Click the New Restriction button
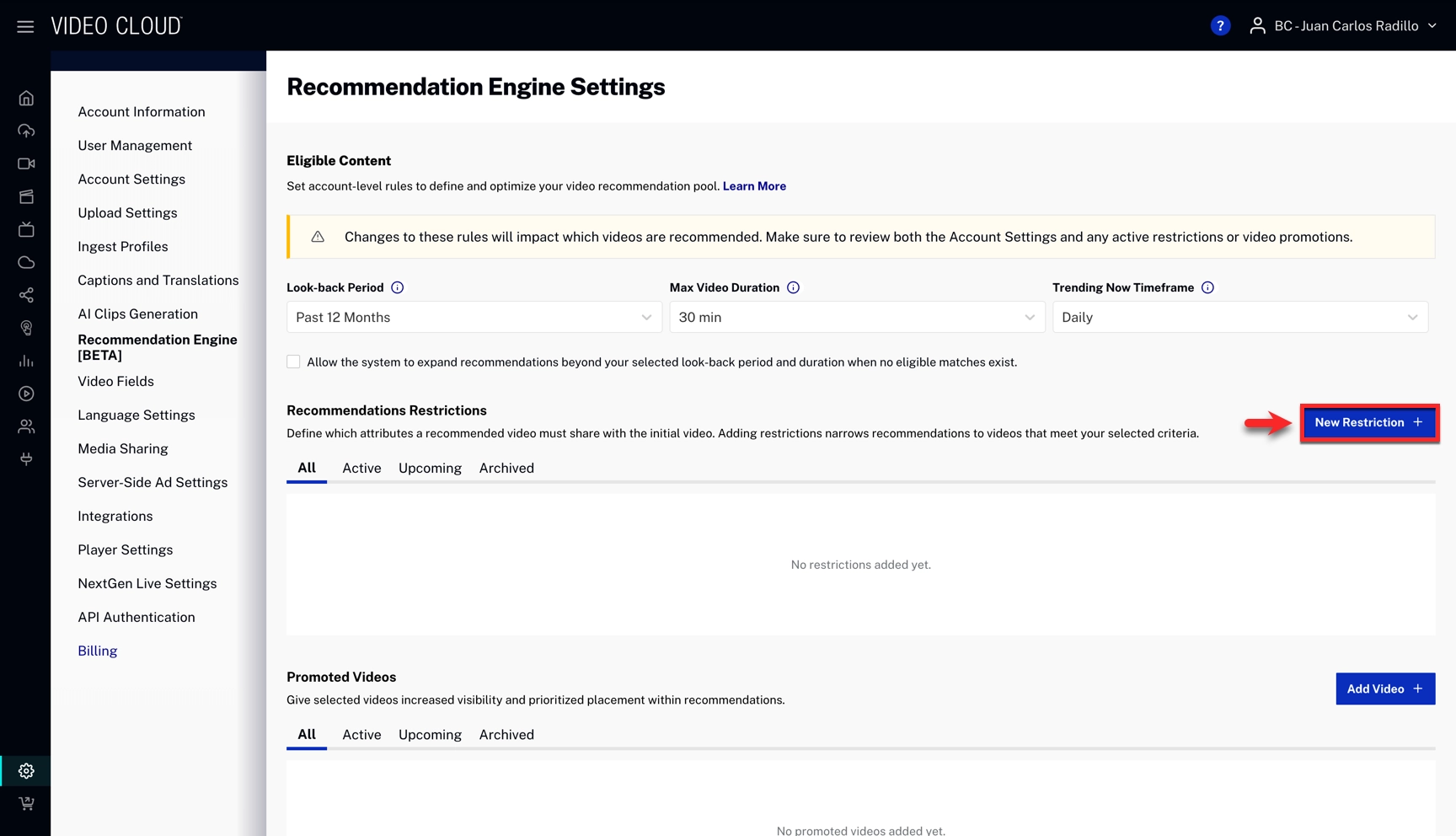The width and height of the screenshot is (1456, 836). point(1368,422)
